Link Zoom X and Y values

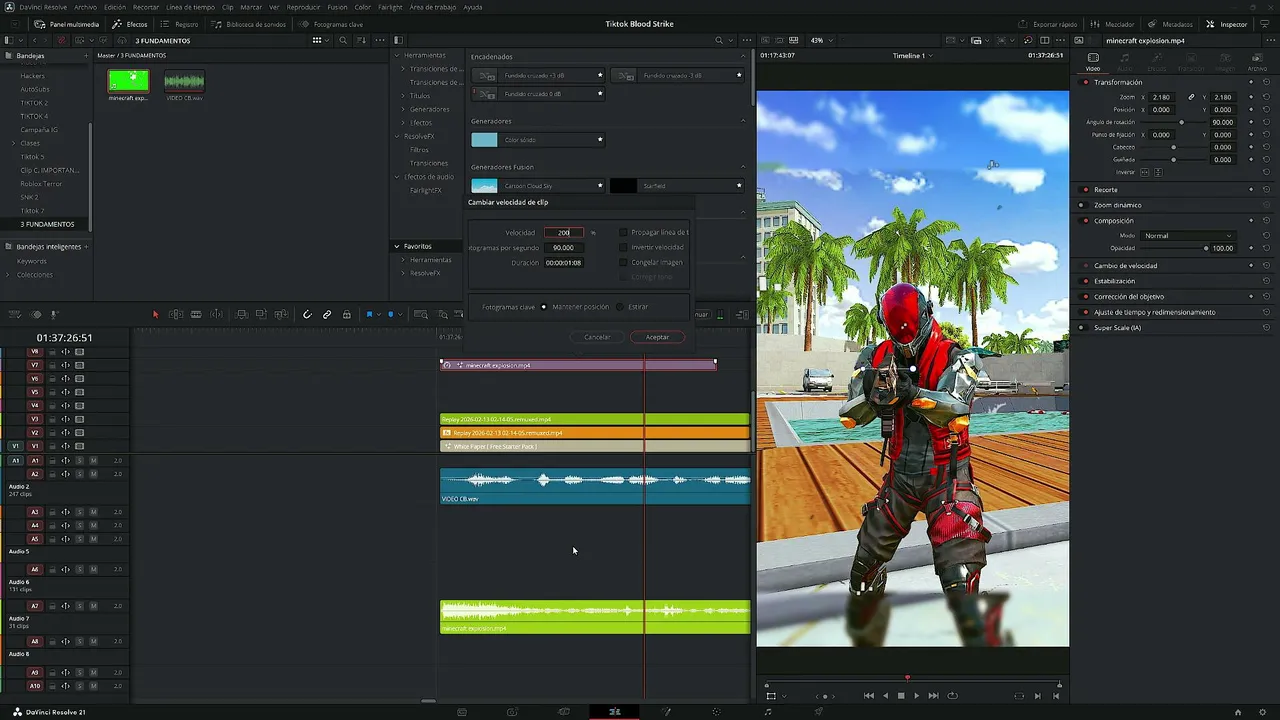click(1191, 97)
